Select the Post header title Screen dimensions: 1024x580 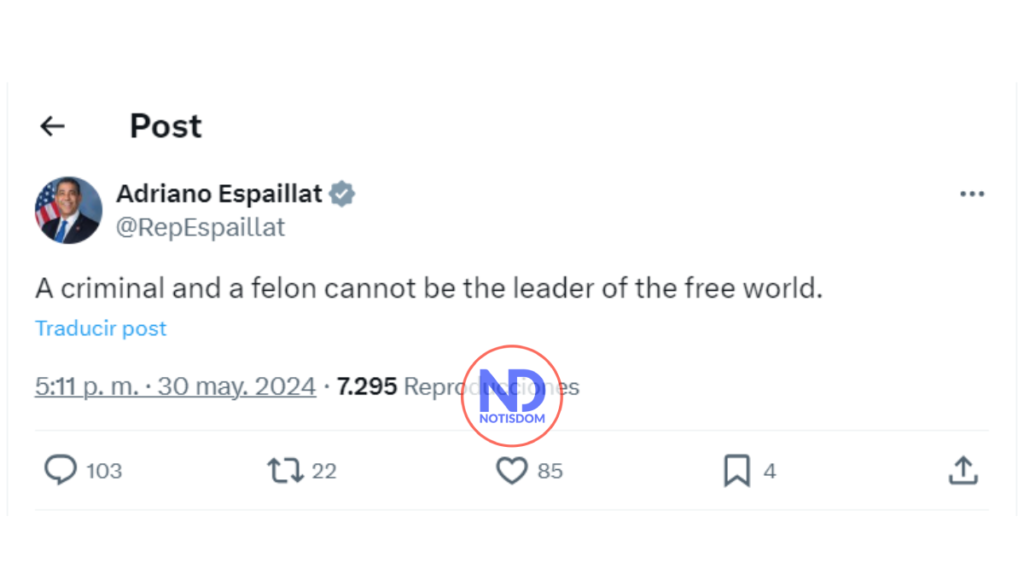[x=165, y=126]
